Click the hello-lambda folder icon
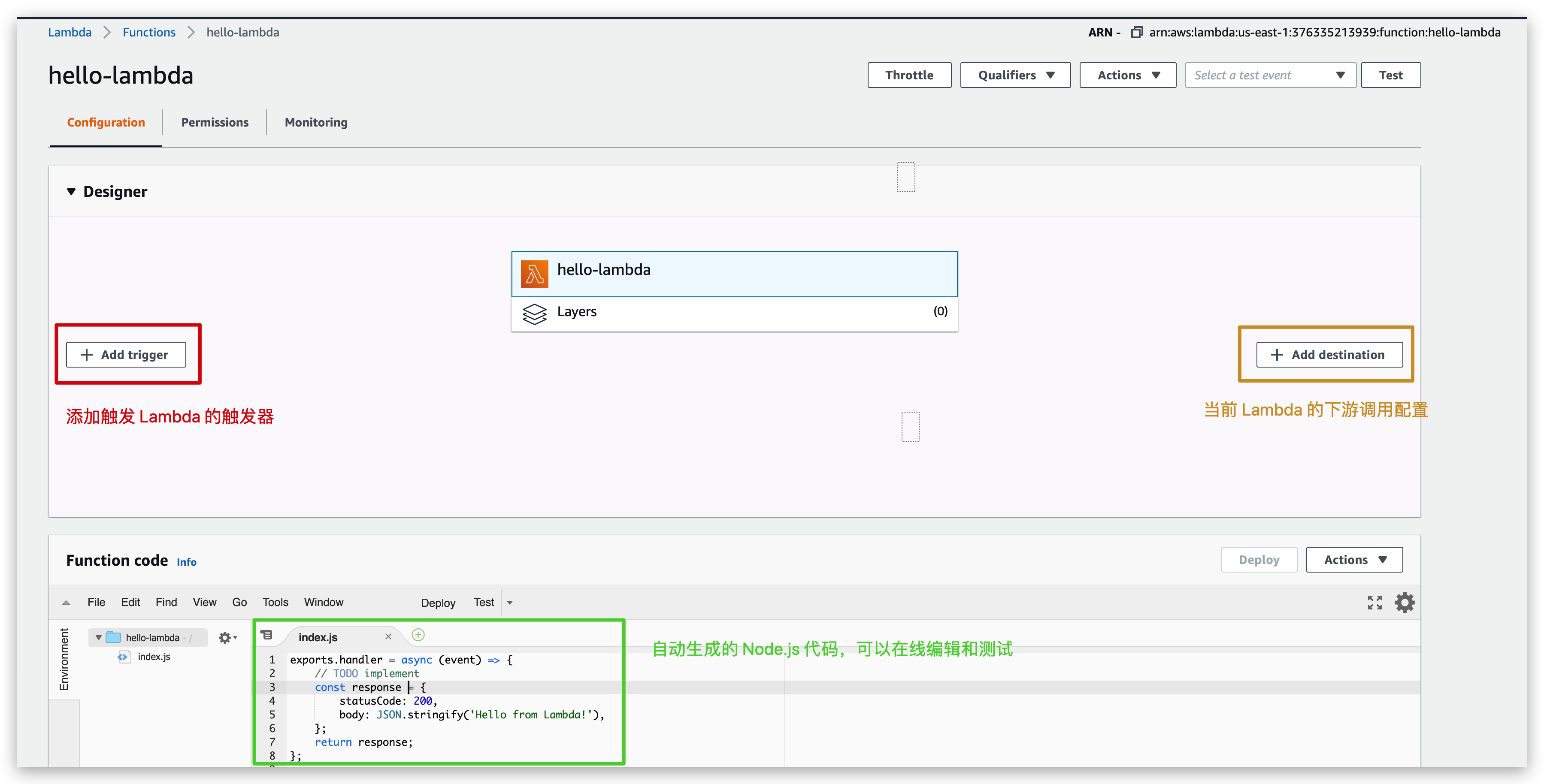The width and height of the screenshot is (1544, 784). pyautogui.click(x=113, y=637)
